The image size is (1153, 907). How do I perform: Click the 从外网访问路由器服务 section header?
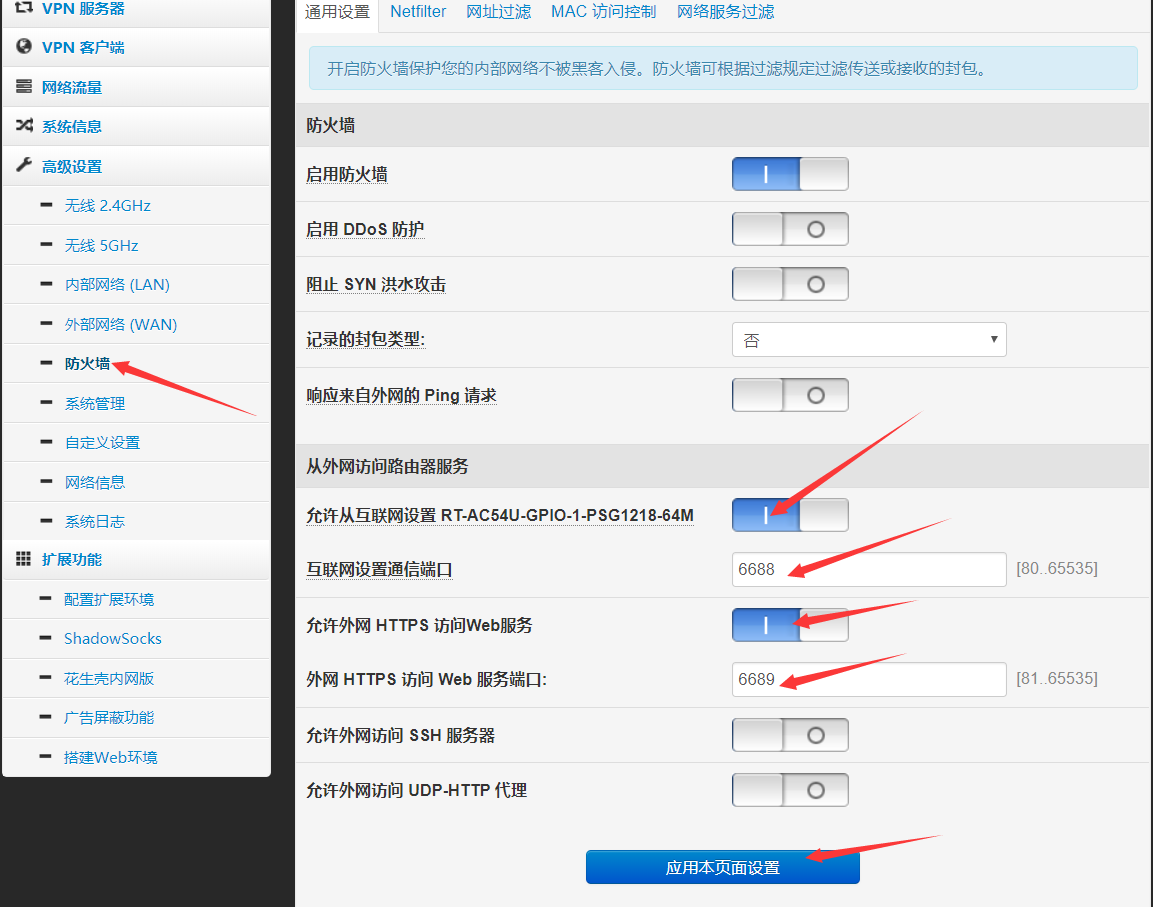click(387, 466)
